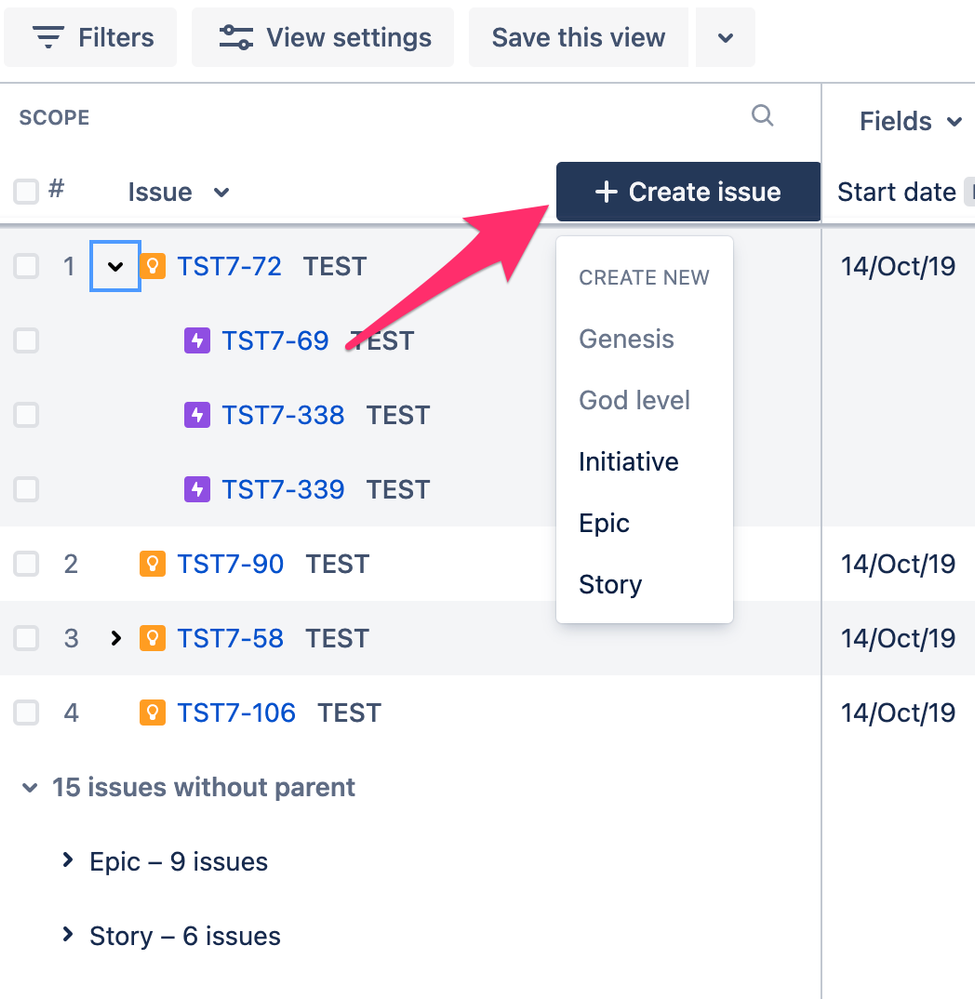The height and width of the screenshot is (999, 975).
Task: Open the search in the Scope panel
Action: 762,116
